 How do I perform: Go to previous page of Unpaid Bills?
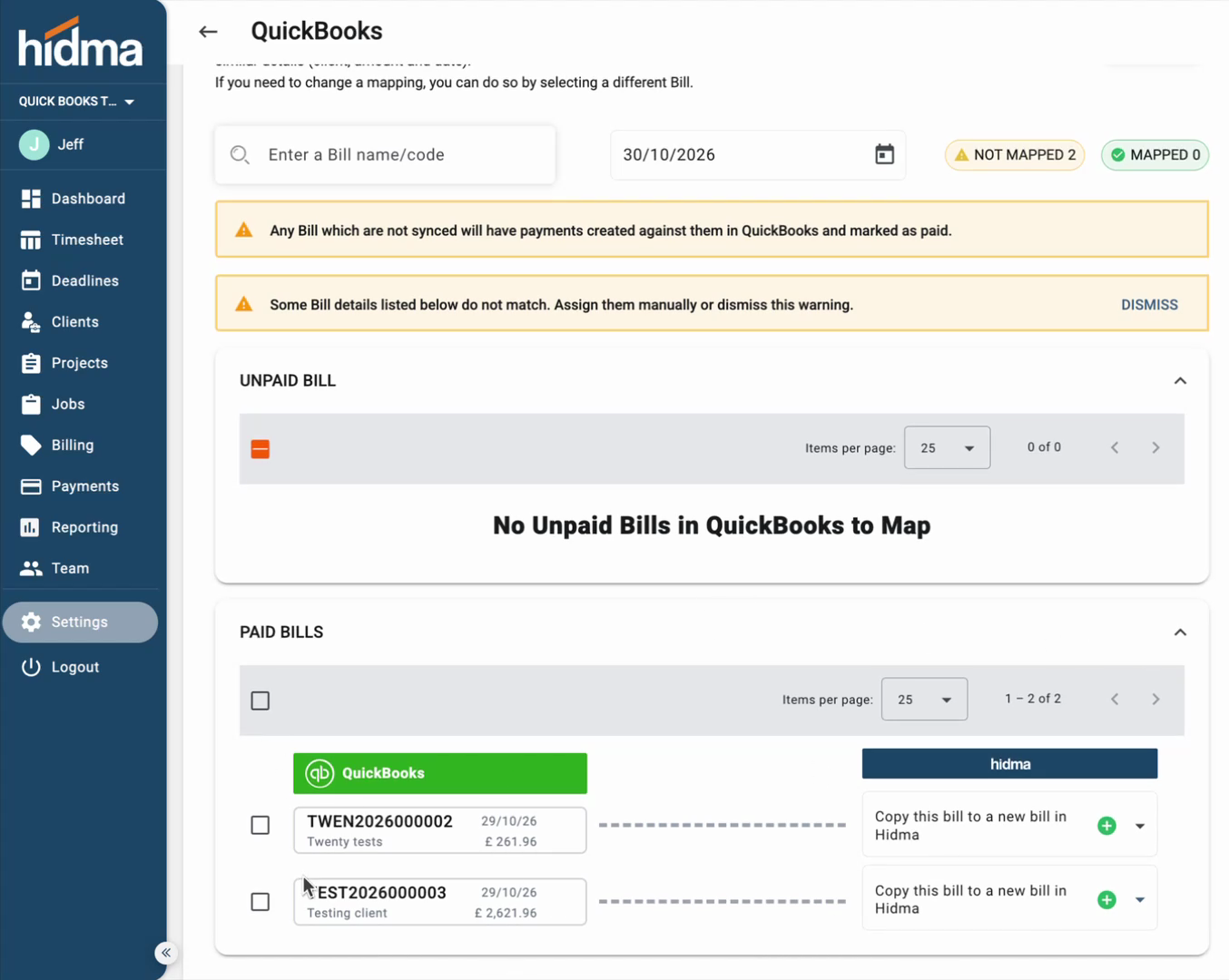coord(1115,447)
